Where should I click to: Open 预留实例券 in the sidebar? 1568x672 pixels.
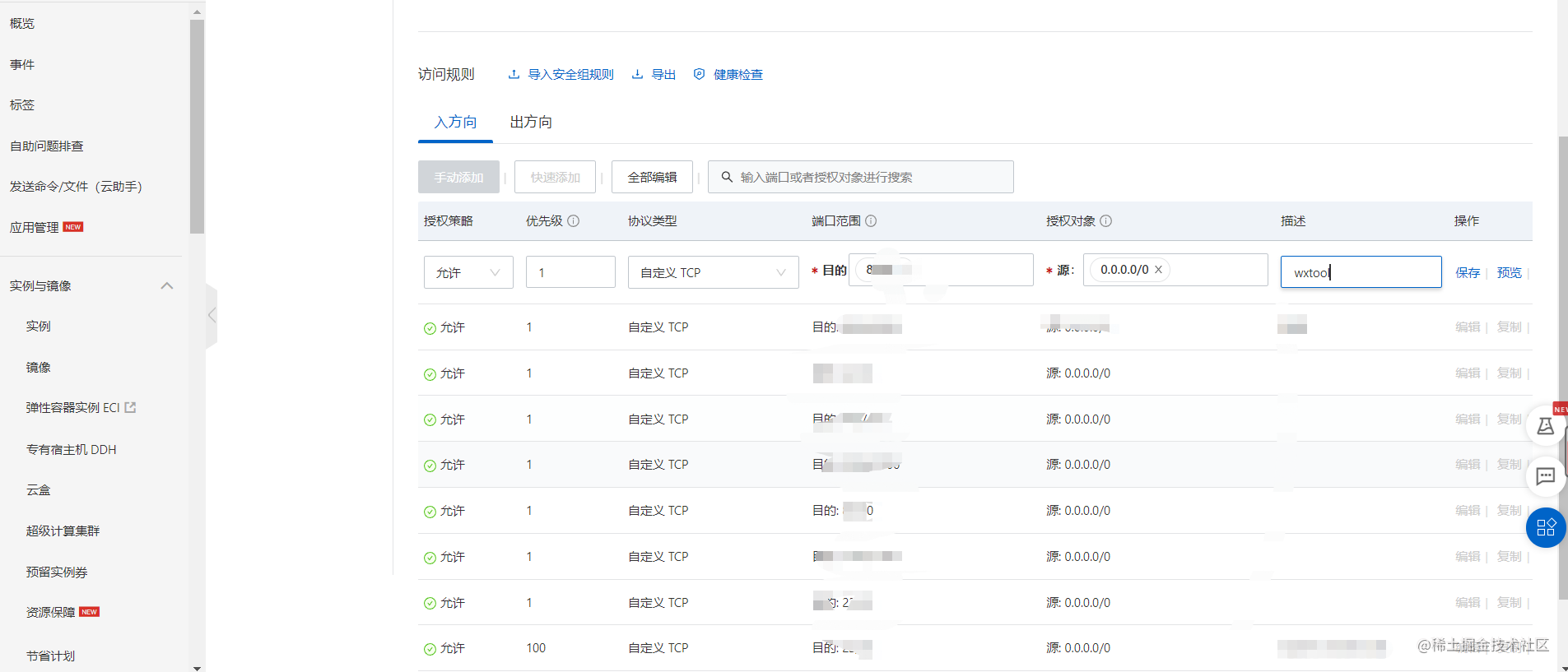(x=57, y=572)
